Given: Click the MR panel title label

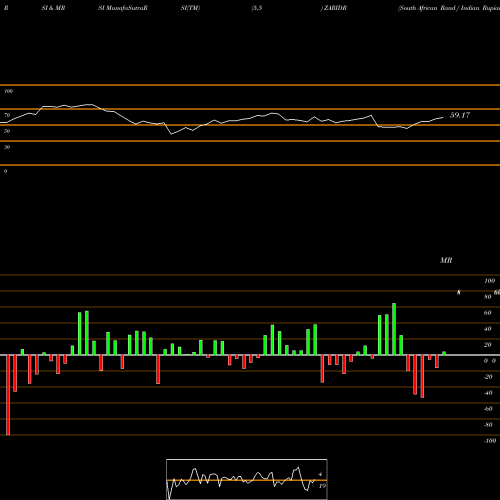Looking at the screenshot, I should (x=446, y=260).
